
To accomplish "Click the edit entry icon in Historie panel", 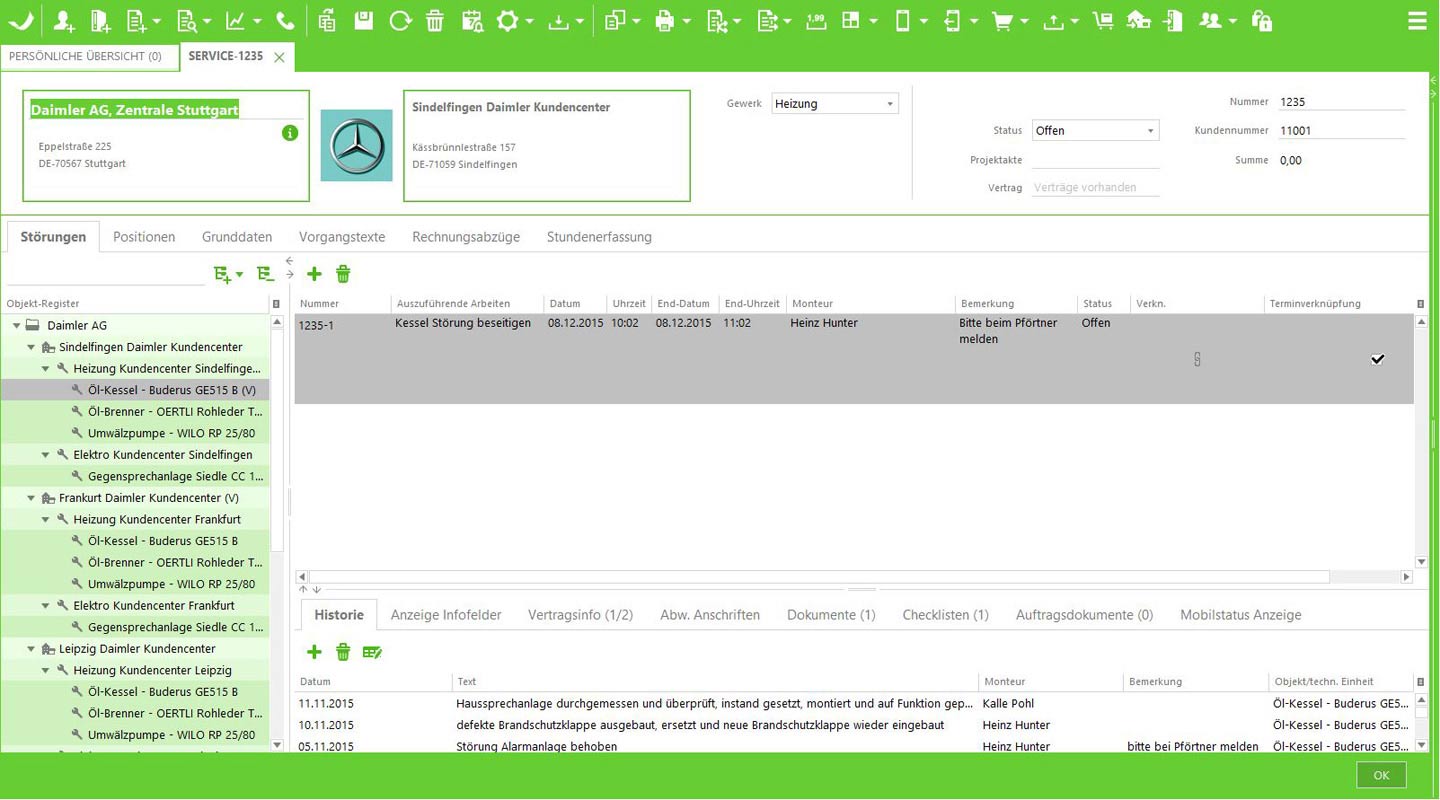I will click(372, 652).
